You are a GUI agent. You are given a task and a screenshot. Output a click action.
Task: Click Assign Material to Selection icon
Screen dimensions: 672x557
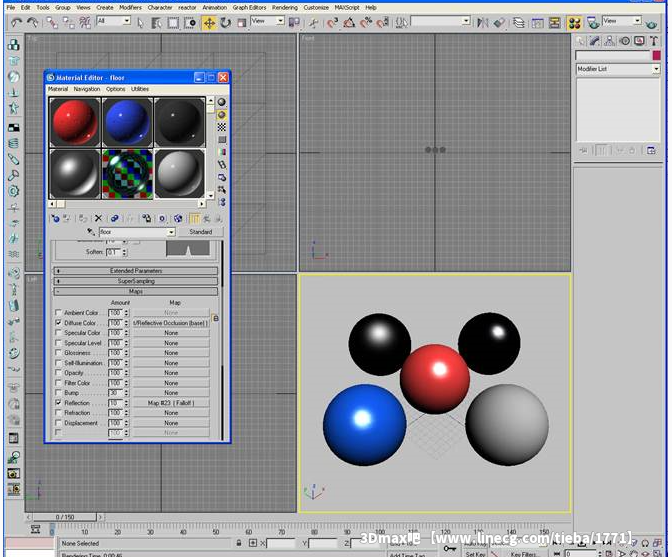click(x=83, y=219)
